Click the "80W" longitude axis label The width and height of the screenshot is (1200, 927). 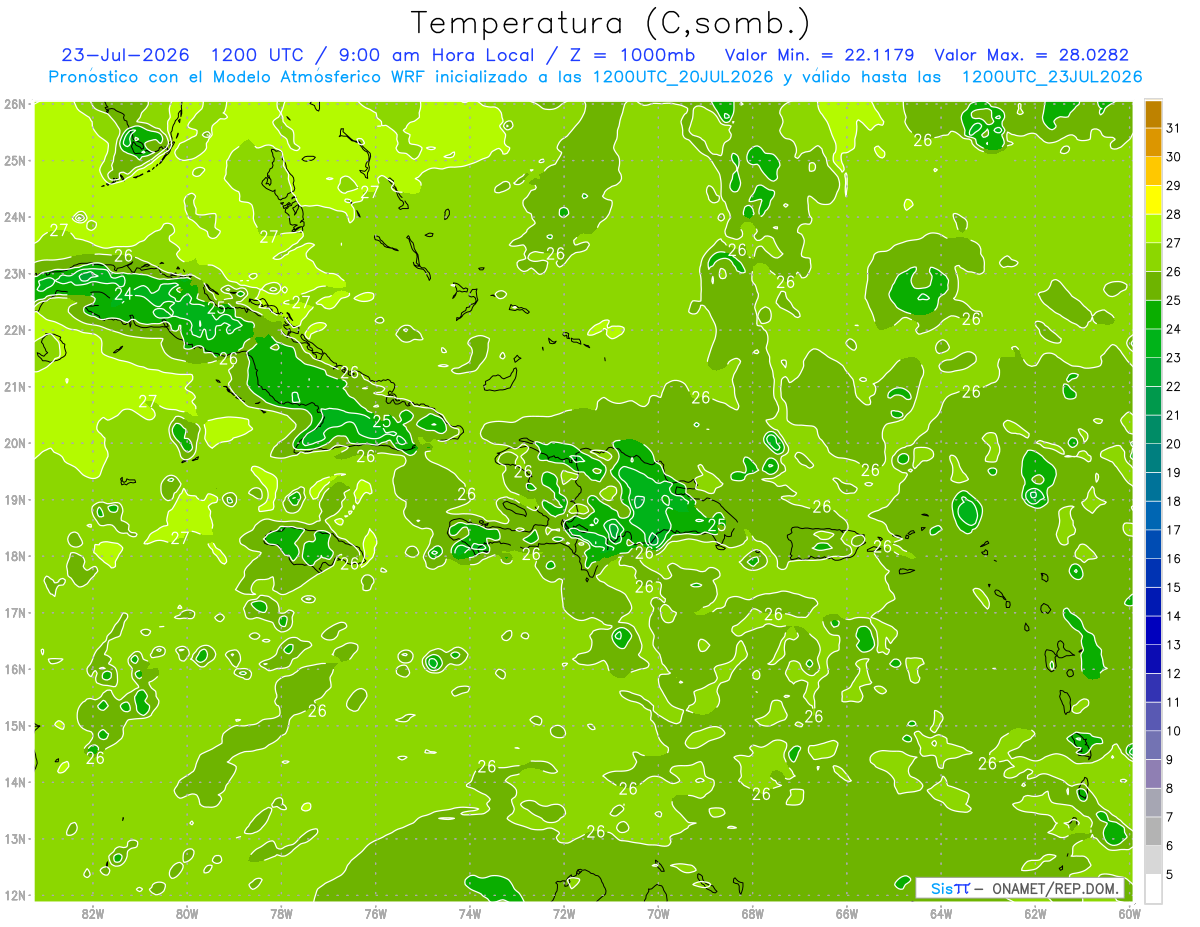tap(187, 913)
